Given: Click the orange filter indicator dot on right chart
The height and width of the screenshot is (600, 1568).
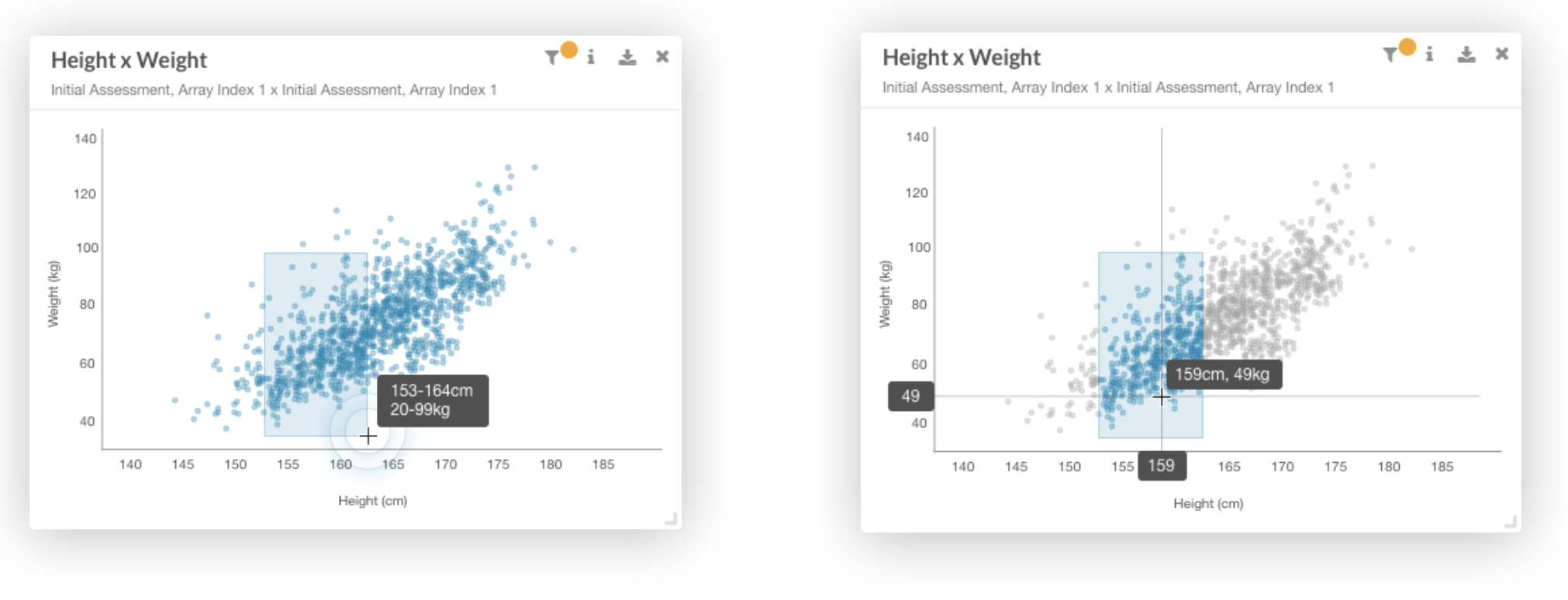Looking at the screenshot, I should 1407,47.
